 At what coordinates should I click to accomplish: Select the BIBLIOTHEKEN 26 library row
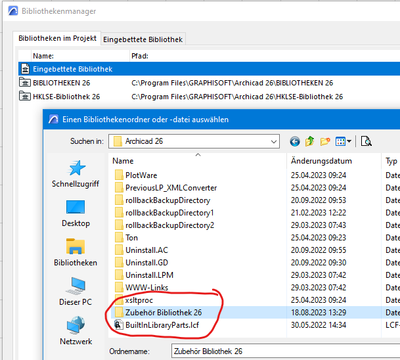click(209, 83)
